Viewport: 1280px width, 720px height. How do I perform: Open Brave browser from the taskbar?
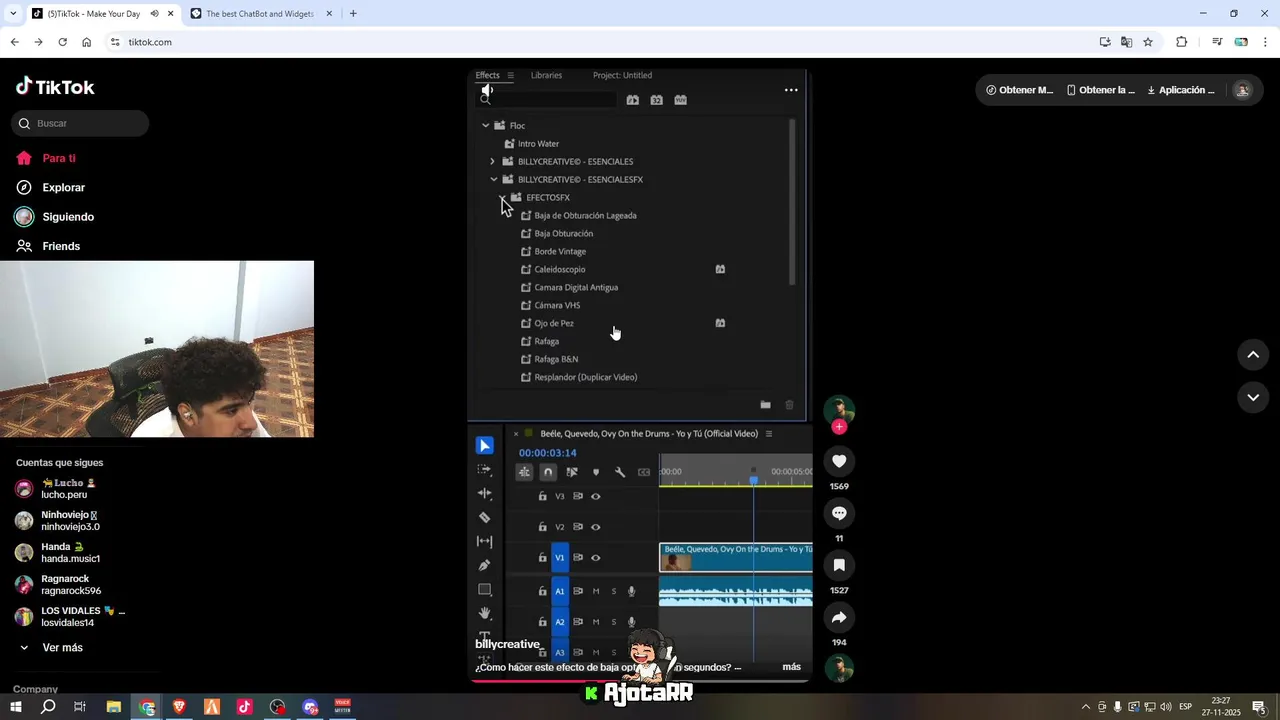(x=179, y=707)
